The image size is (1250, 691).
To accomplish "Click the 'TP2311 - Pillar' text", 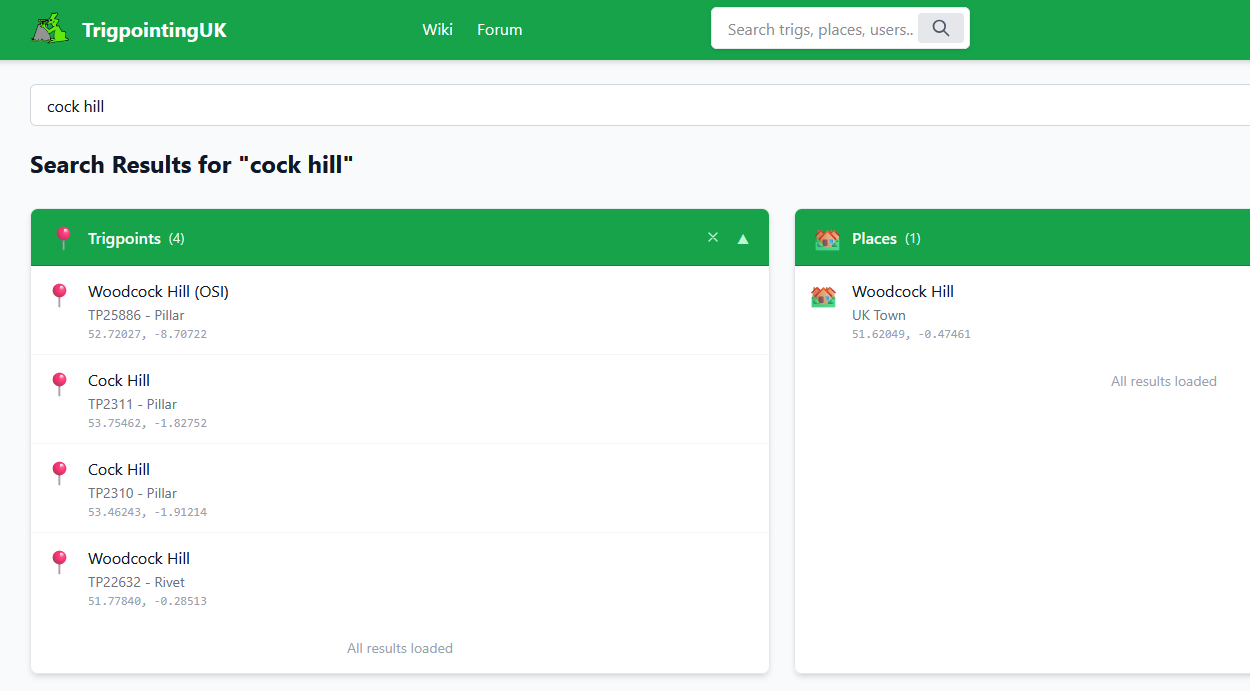I will (132, 404).
